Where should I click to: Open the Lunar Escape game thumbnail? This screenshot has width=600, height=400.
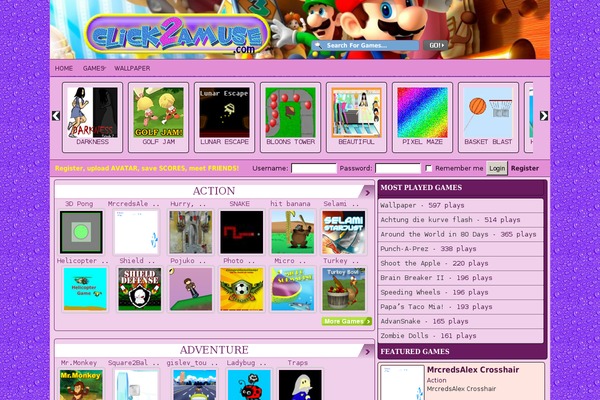click(x=224, y=113)
